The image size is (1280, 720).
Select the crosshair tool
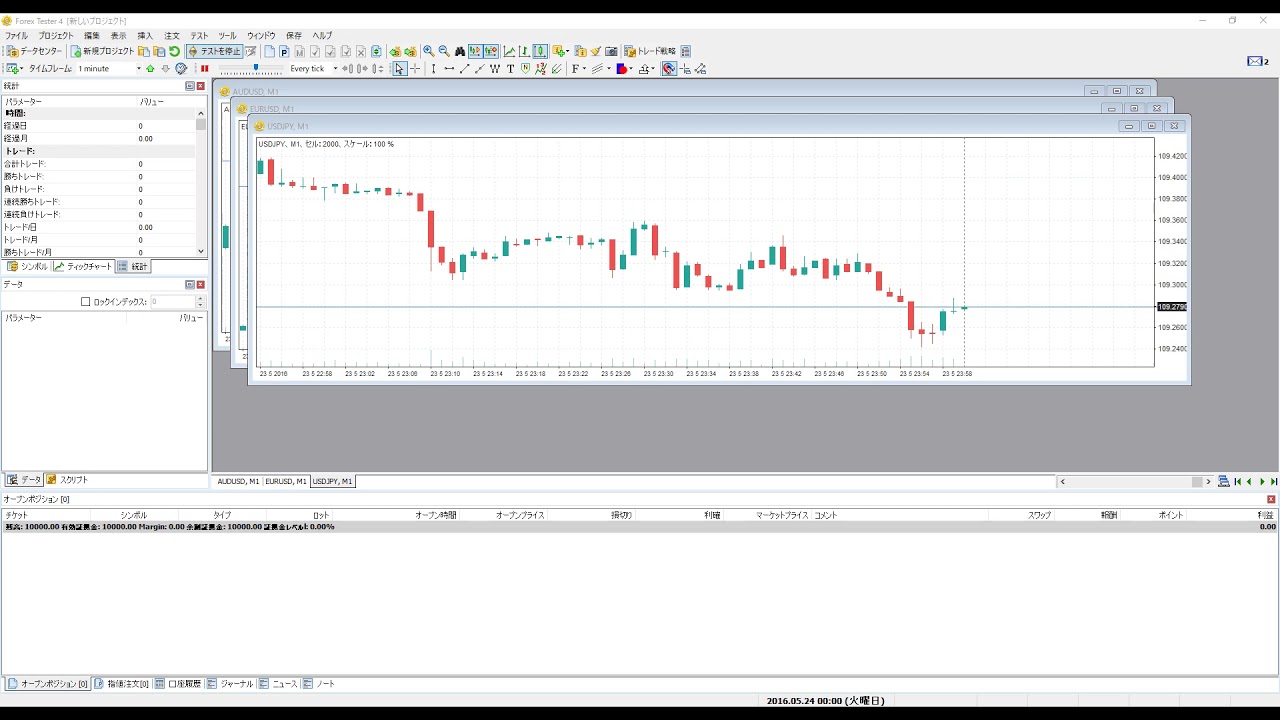[x=415, y=69]
